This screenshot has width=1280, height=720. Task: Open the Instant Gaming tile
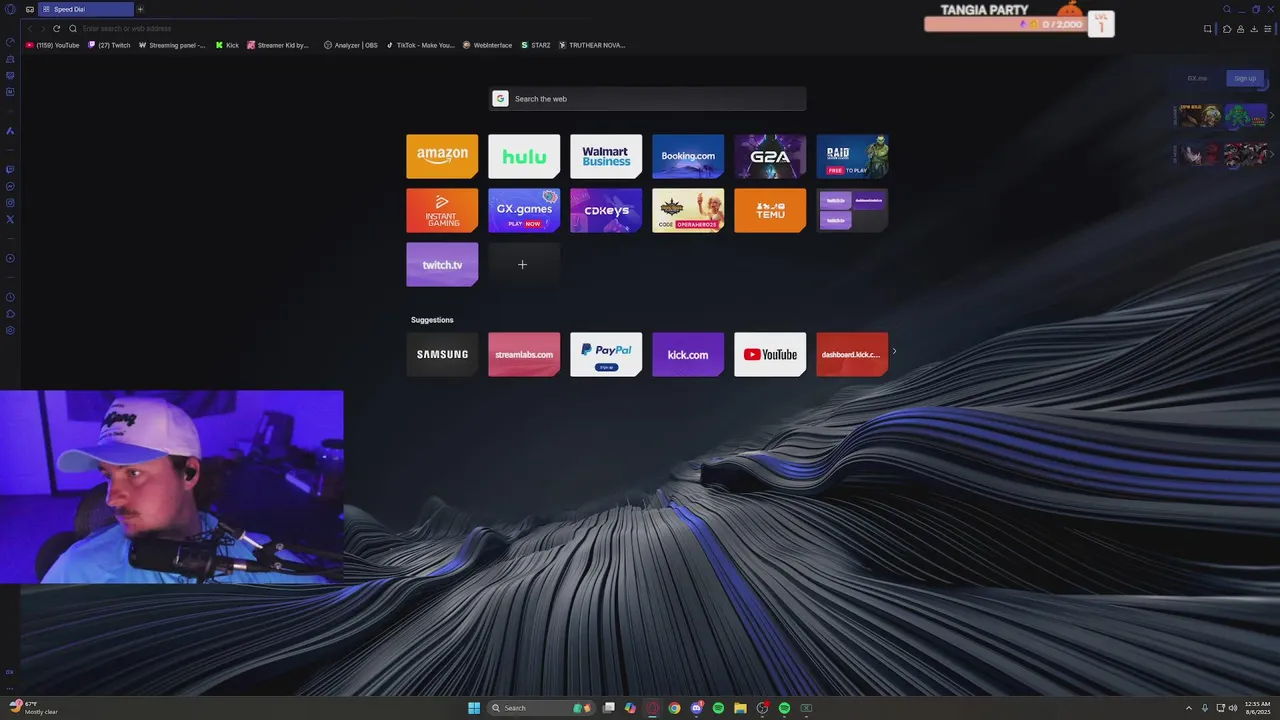click(x=442, y=210)
